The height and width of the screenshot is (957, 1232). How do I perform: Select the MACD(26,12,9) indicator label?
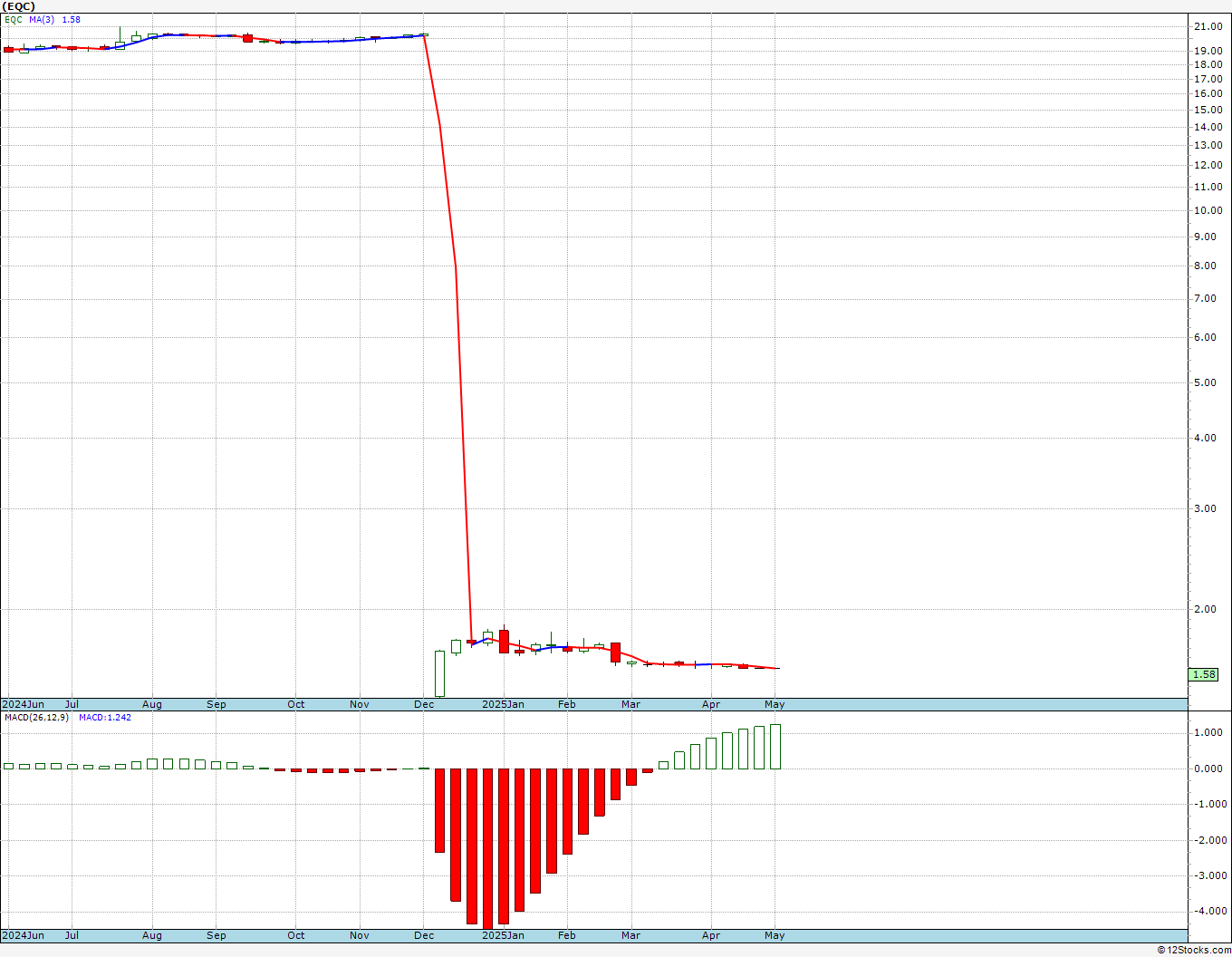(x=38, y=717)
